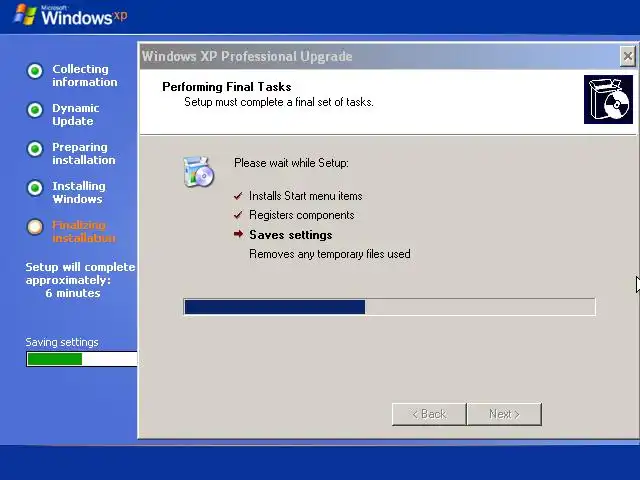The width and height of the screenshot is (640, 480).
Task: Click the Next button
Action: pyautogui.click(x=504, y=414)
